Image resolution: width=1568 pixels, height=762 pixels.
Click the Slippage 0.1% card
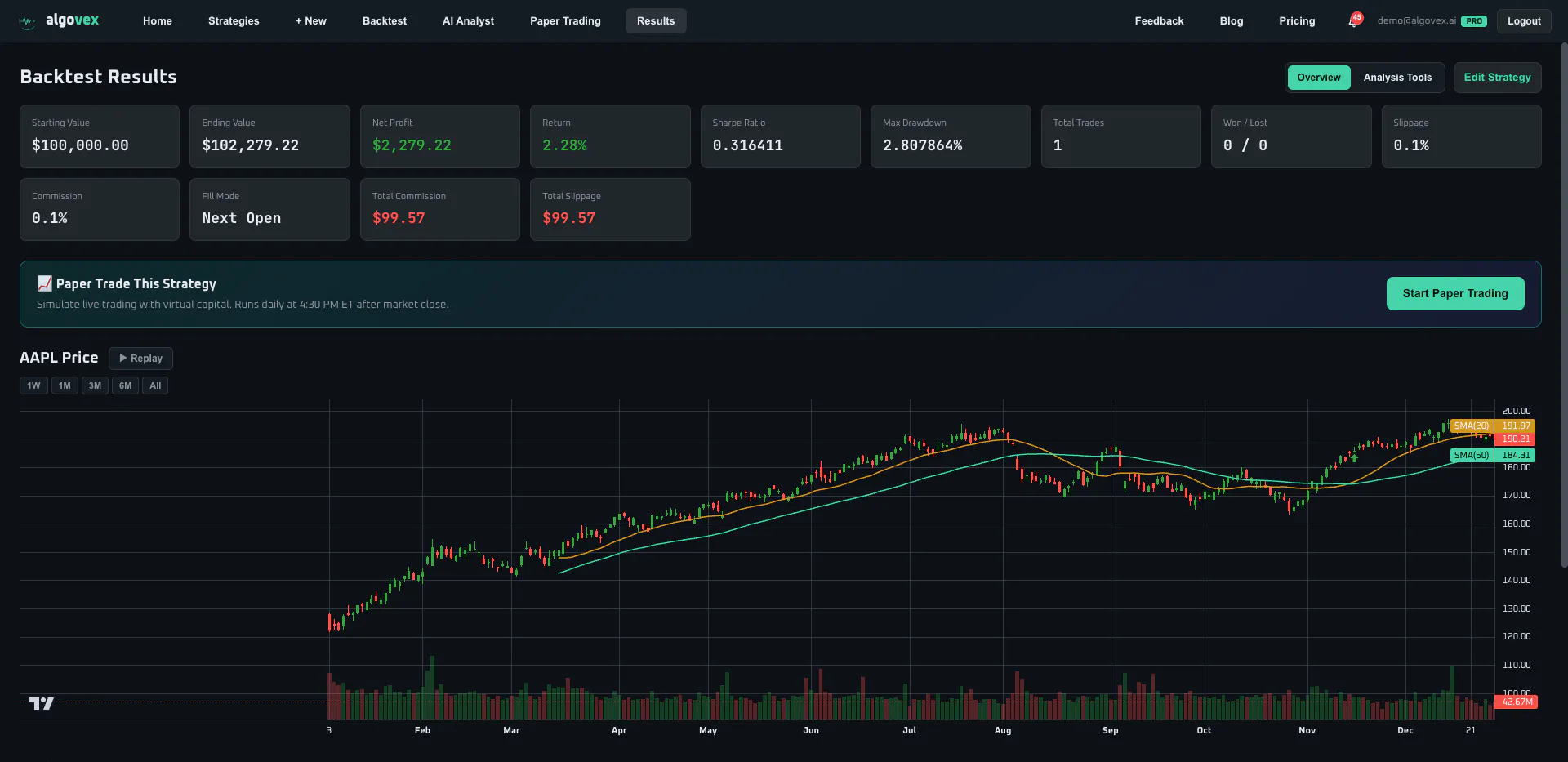click(x=1461, y=136)
